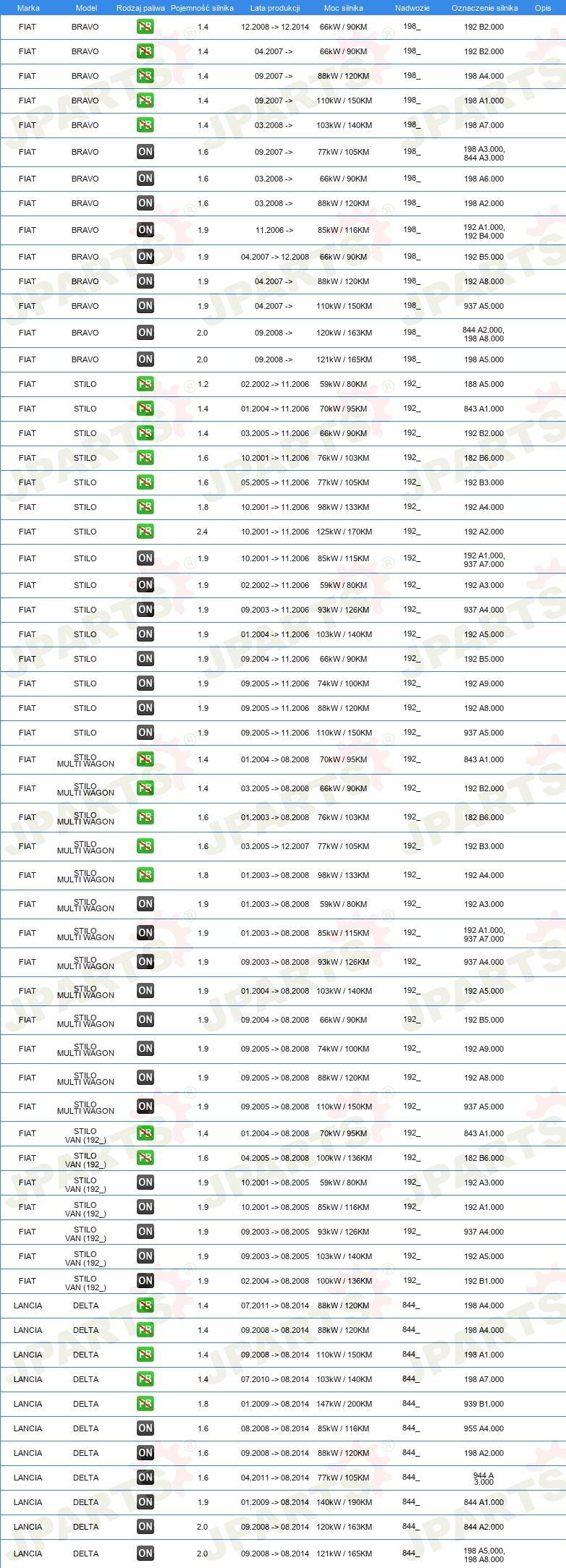Click petrol icon in Stilo 2.4 125kW row
The width and height of the screenshot is (566, 1568).
pyautogui.click(x=145, y=532)
